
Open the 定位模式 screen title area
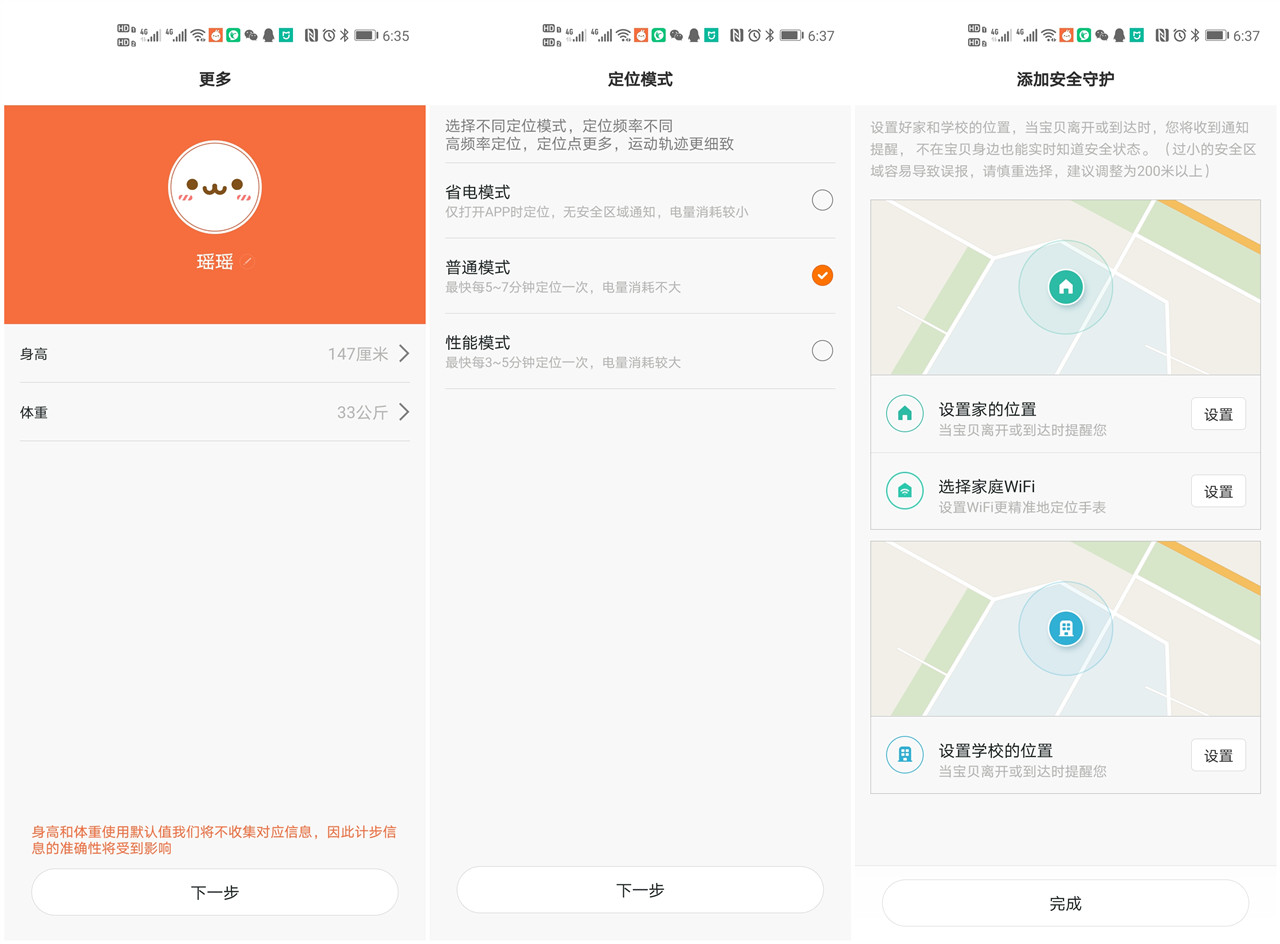tap(640, 78)
